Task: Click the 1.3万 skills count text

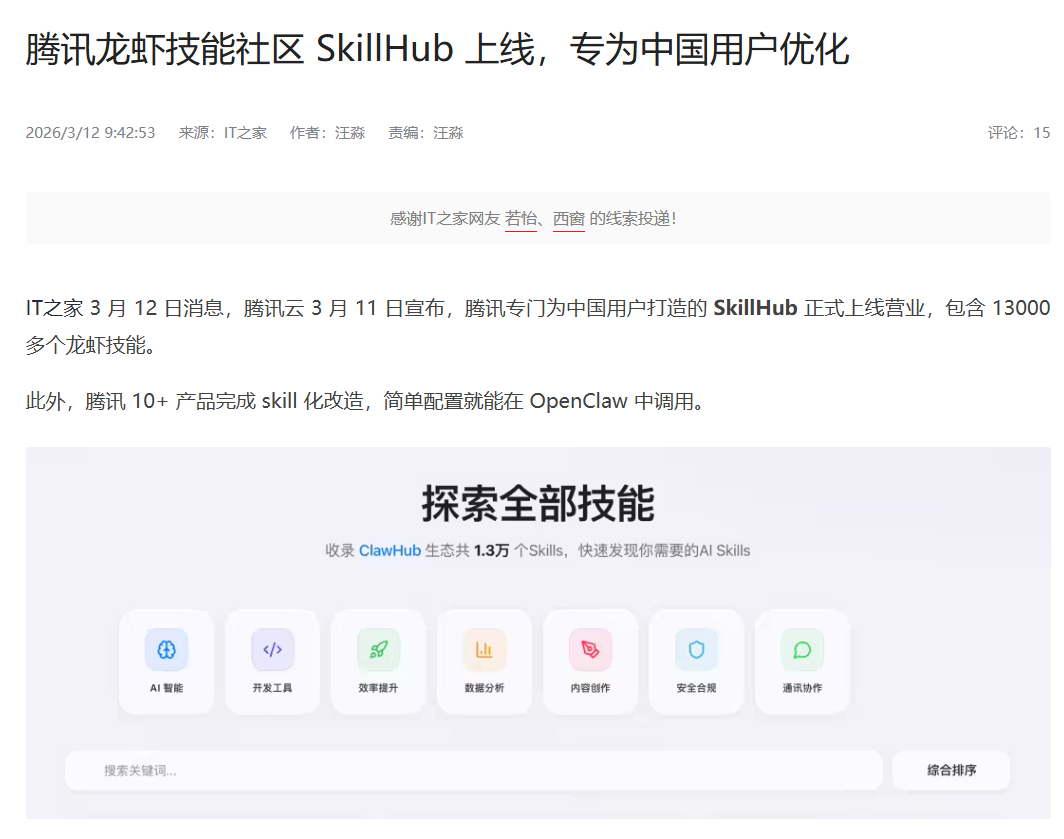Action: tap(491, 551)
